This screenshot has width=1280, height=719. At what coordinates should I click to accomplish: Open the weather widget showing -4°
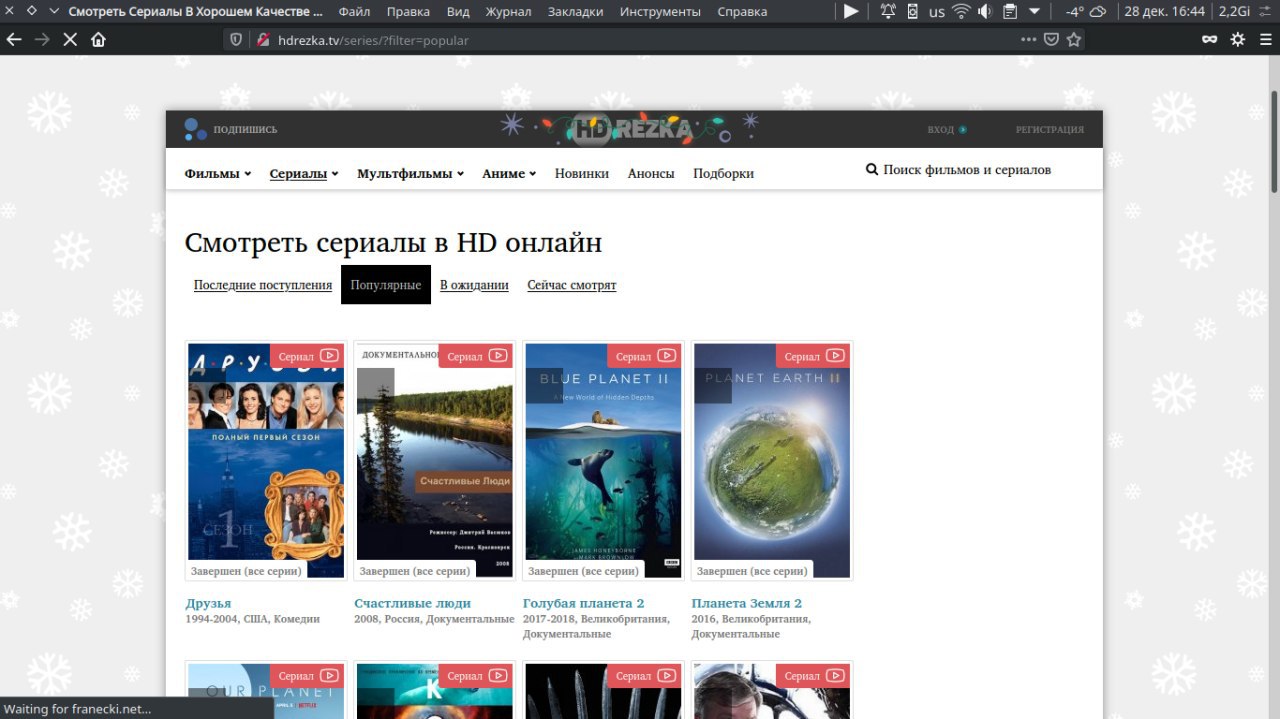1086,12
